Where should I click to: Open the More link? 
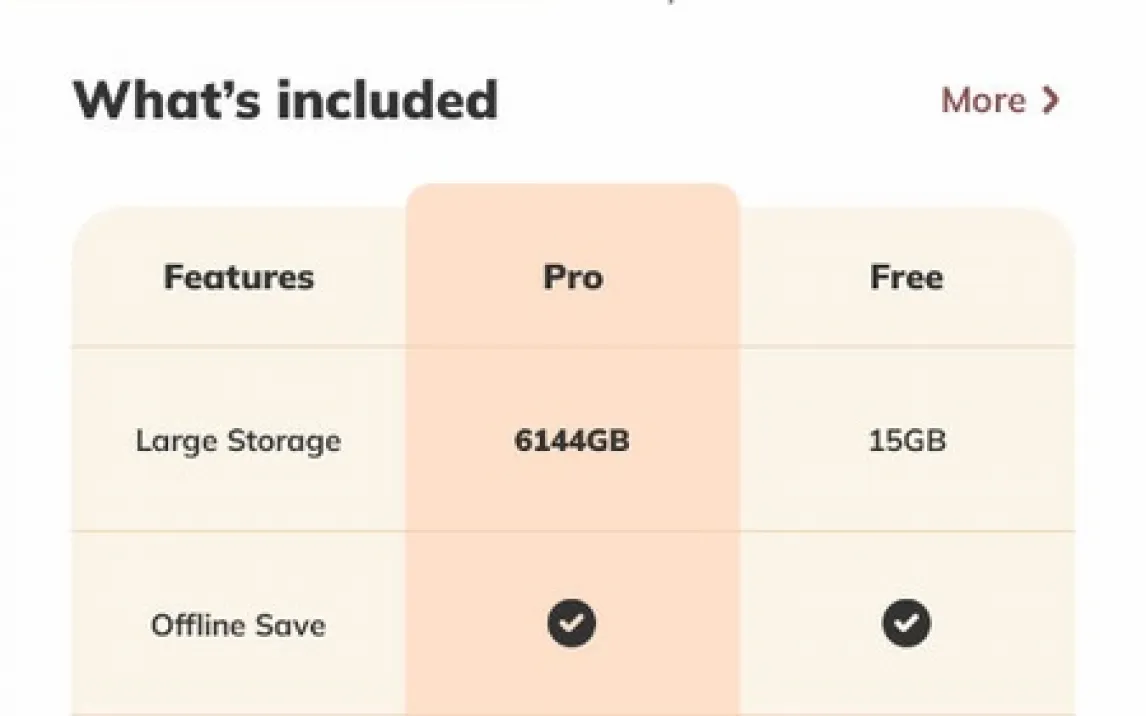(984, 100)
